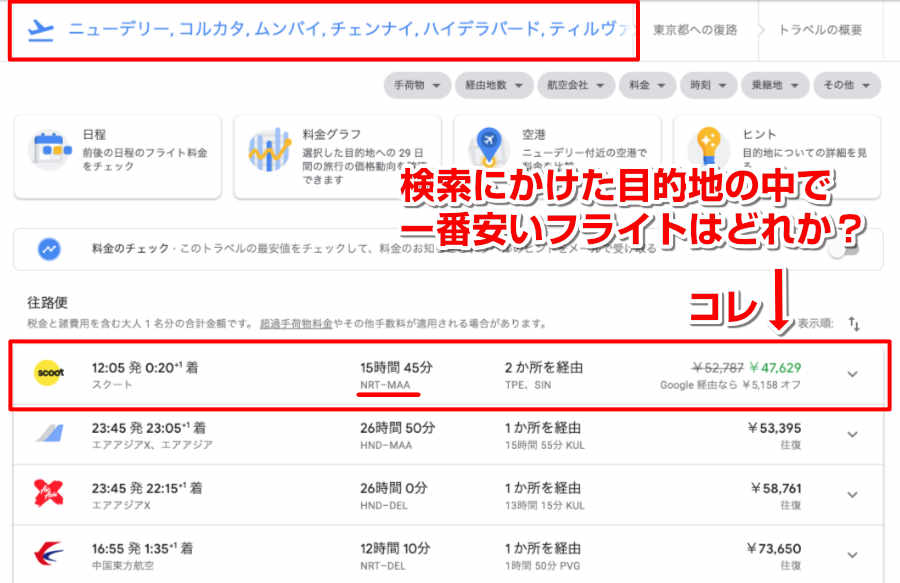Click the sort order arrows icon

[x=854, y=324]
